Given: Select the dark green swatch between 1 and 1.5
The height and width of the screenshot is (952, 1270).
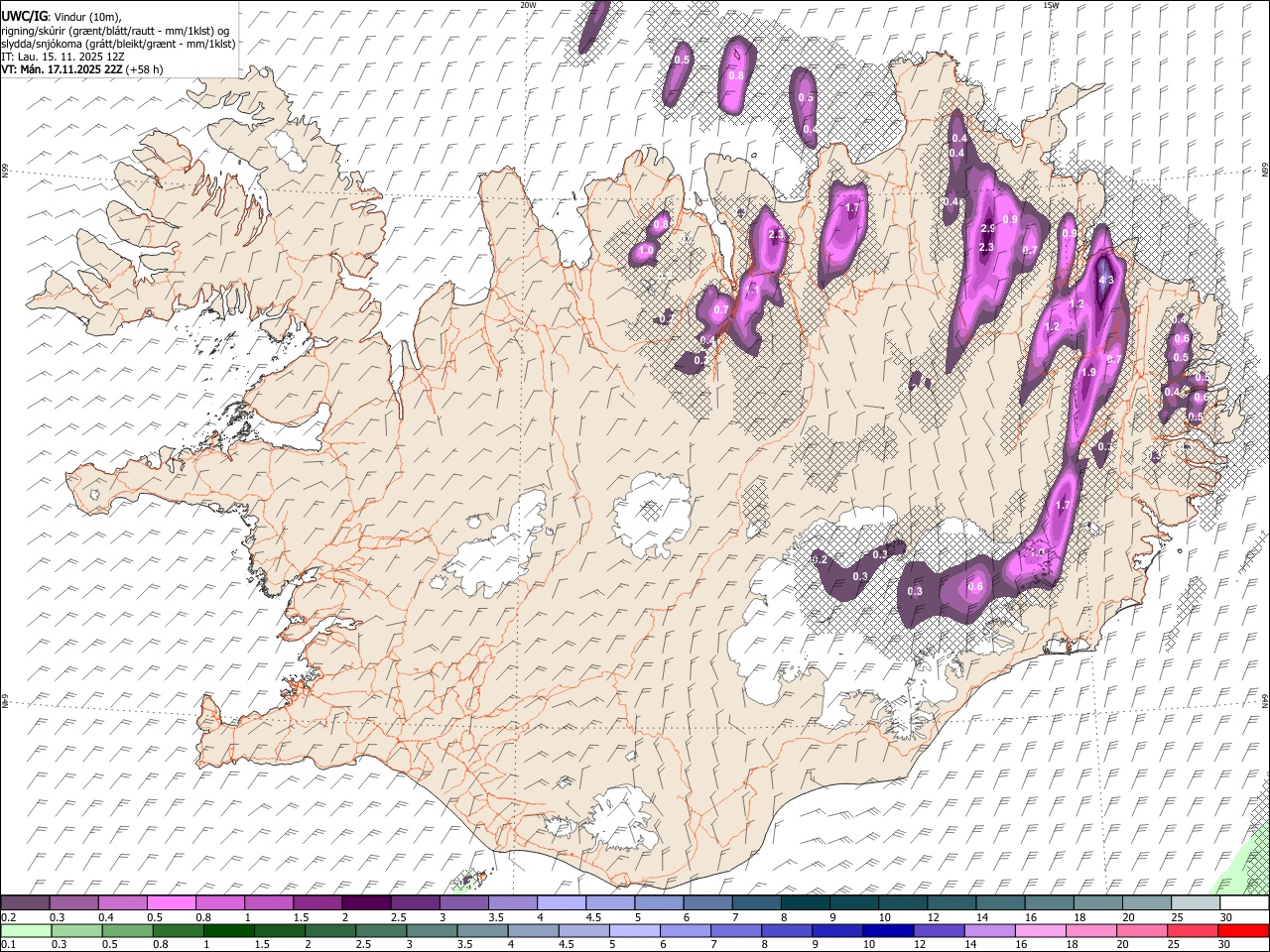Looking at the screenshot, I should [230, 931].
